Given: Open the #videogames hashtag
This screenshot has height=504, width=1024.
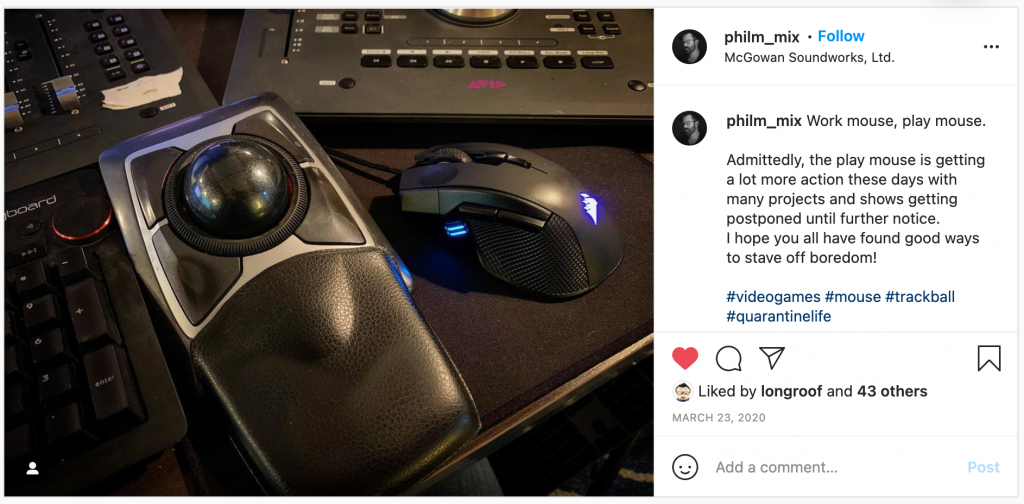Looking at the screenshot, I should click(x=773, y=297).
